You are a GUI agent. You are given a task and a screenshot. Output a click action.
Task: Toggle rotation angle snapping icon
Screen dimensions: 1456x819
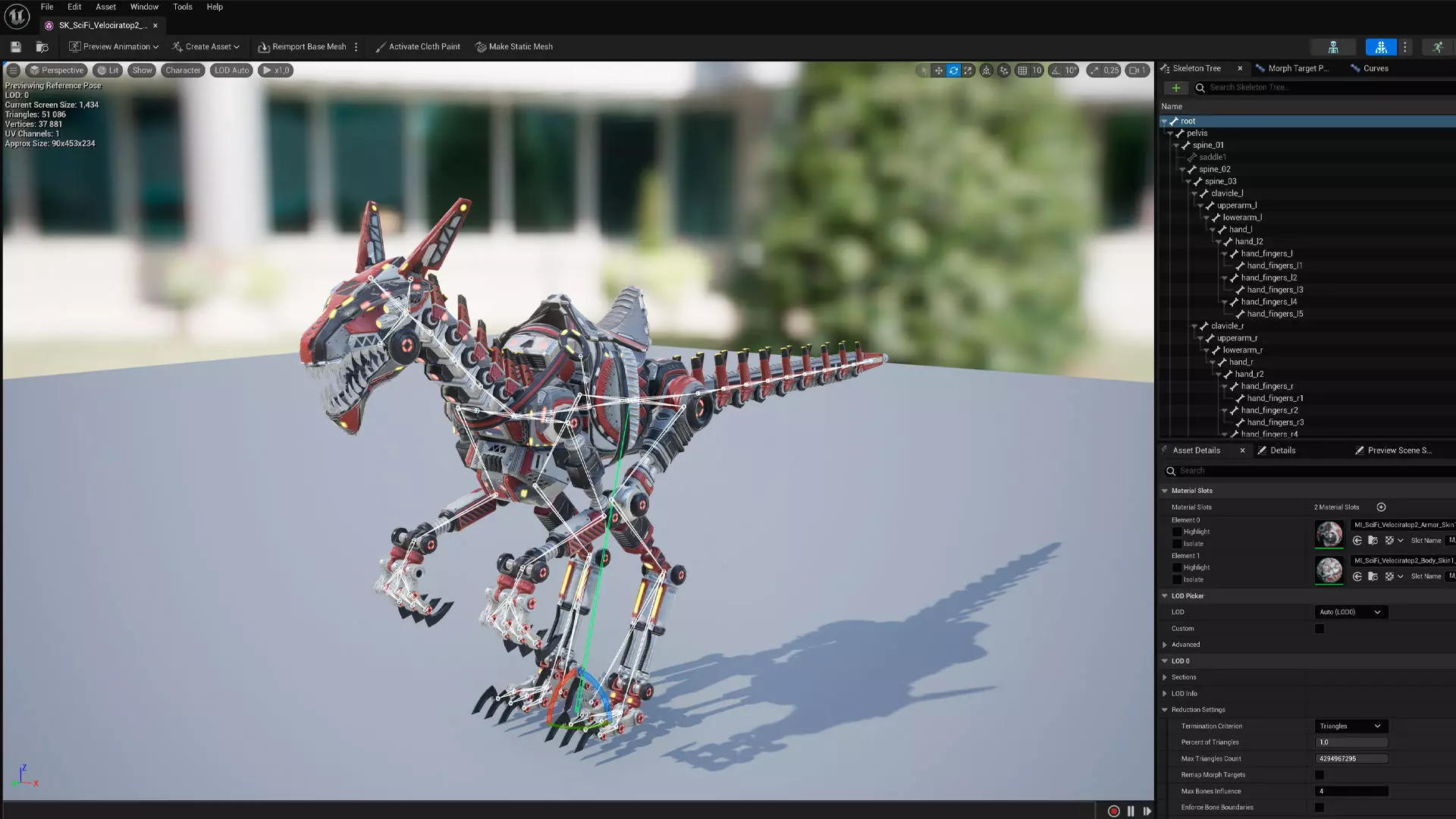(1056, 71)
